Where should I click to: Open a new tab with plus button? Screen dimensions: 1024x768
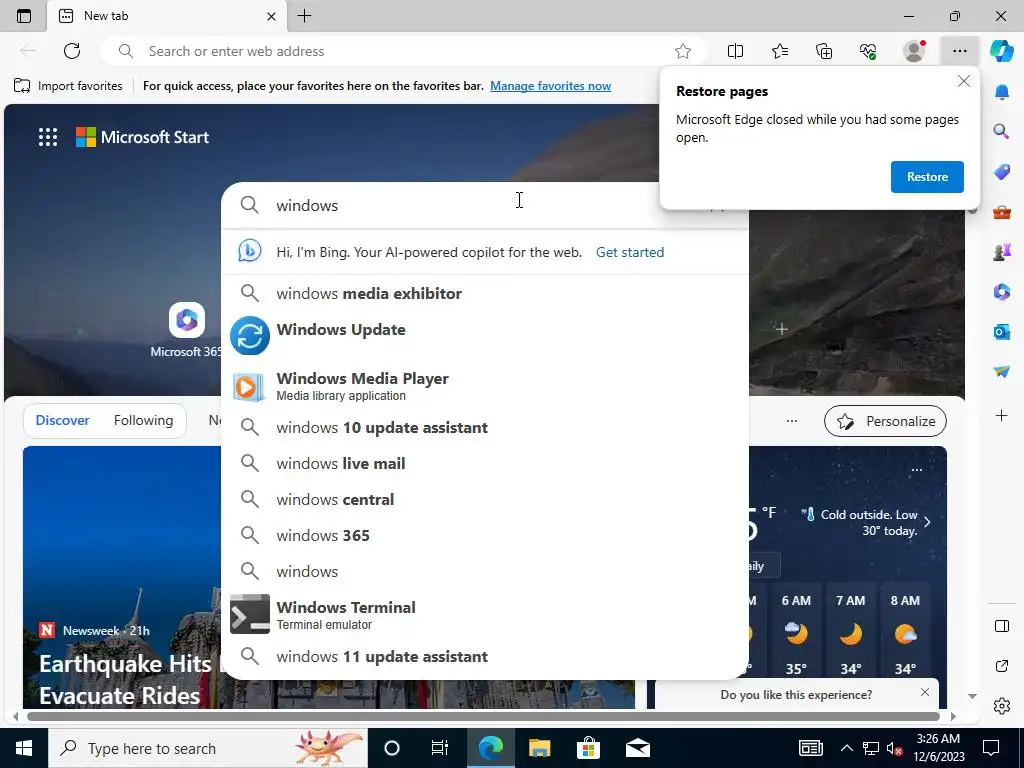304,16
